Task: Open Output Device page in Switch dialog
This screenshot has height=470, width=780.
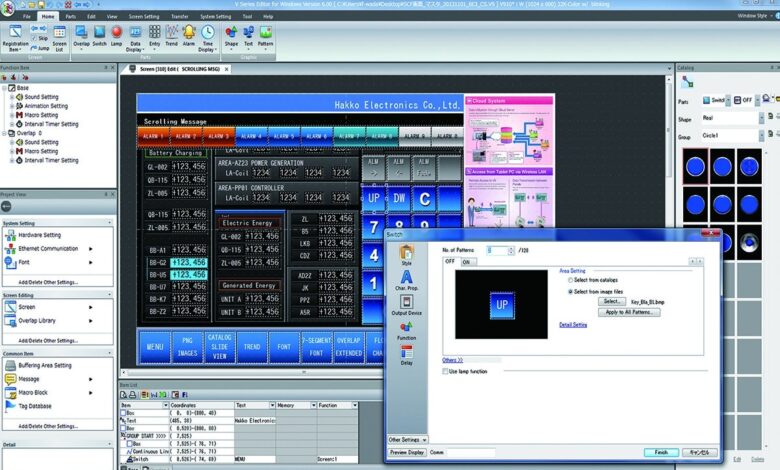Action: click(x=406, y=305)
